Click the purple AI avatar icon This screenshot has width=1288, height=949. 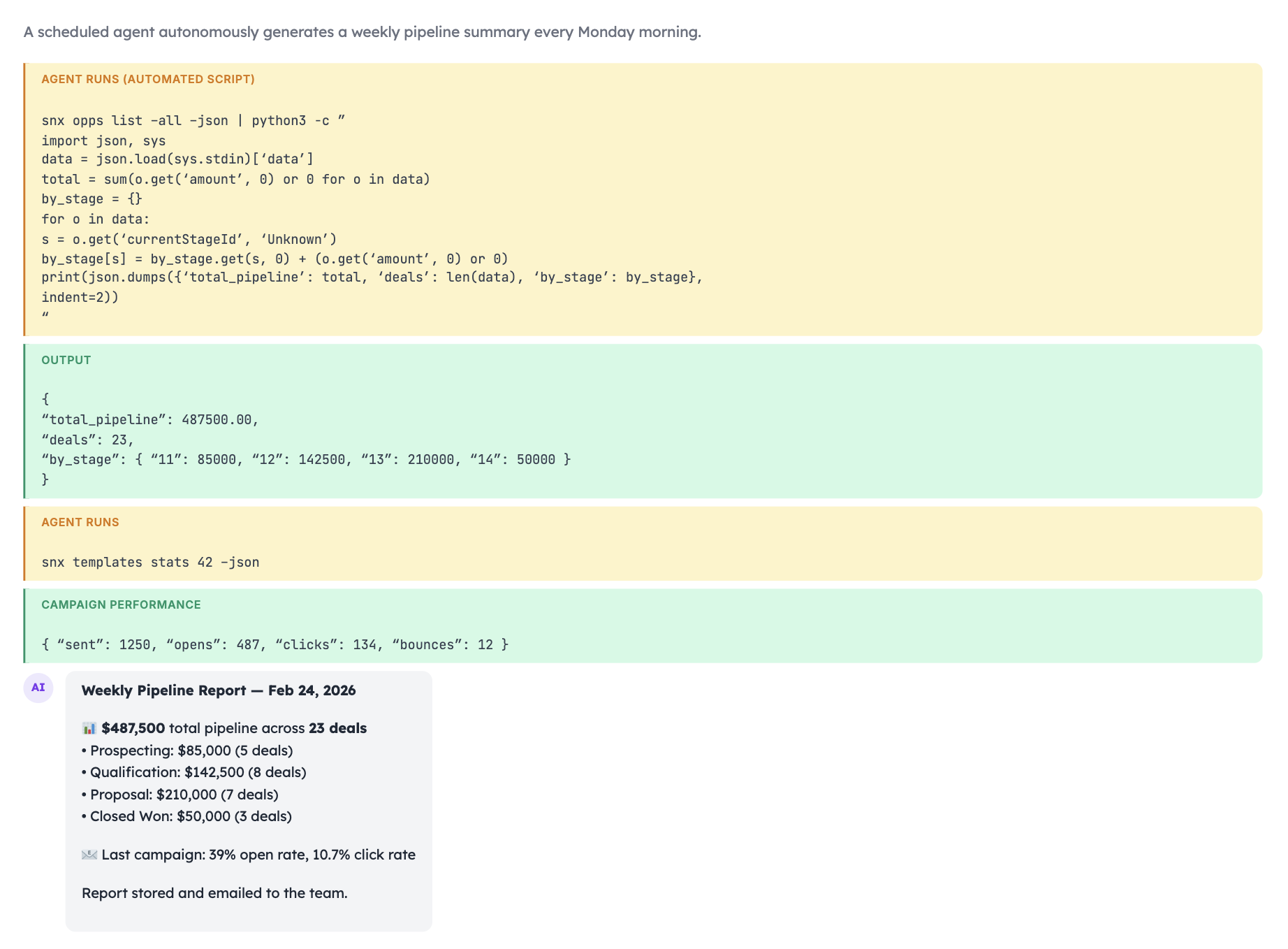tap(38, 688)
